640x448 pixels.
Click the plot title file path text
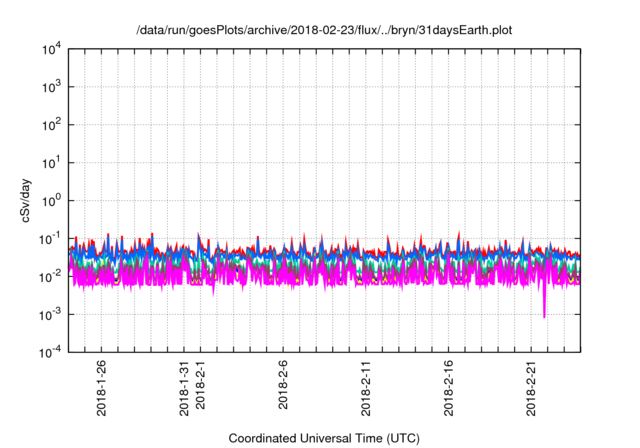click(325, 31)
